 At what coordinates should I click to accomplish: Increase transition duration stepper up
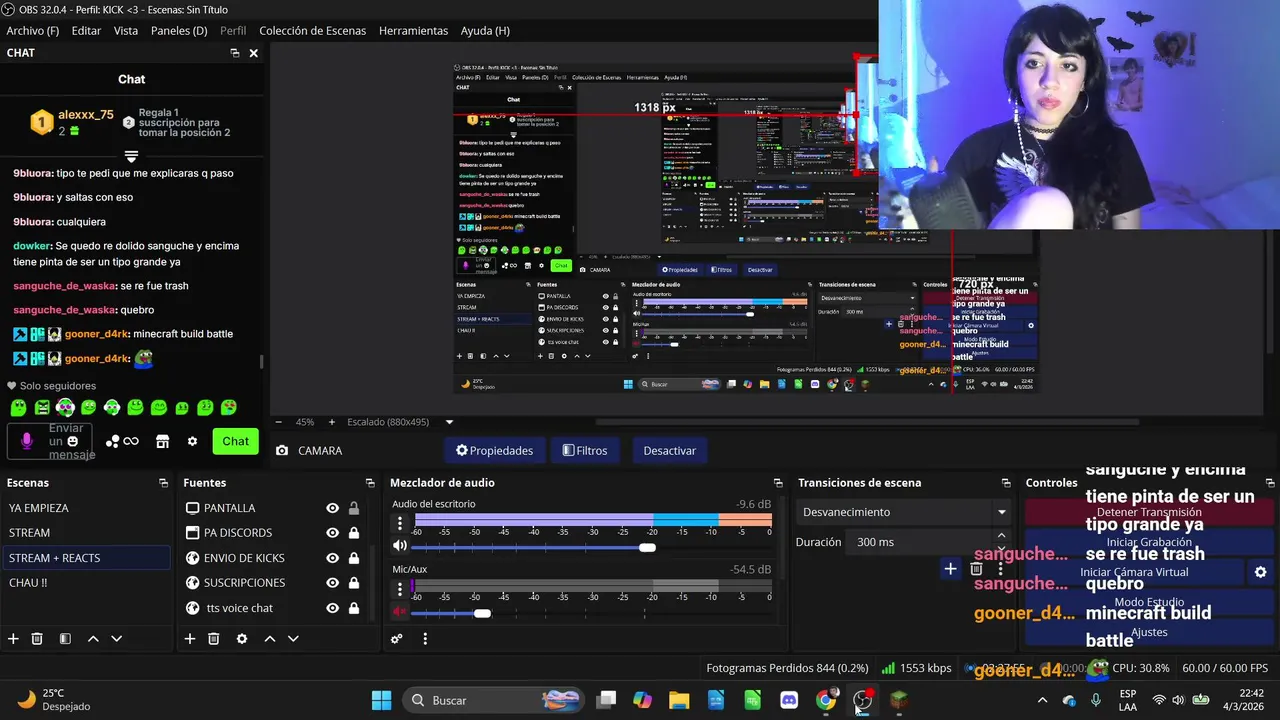tap(1001, 536)
